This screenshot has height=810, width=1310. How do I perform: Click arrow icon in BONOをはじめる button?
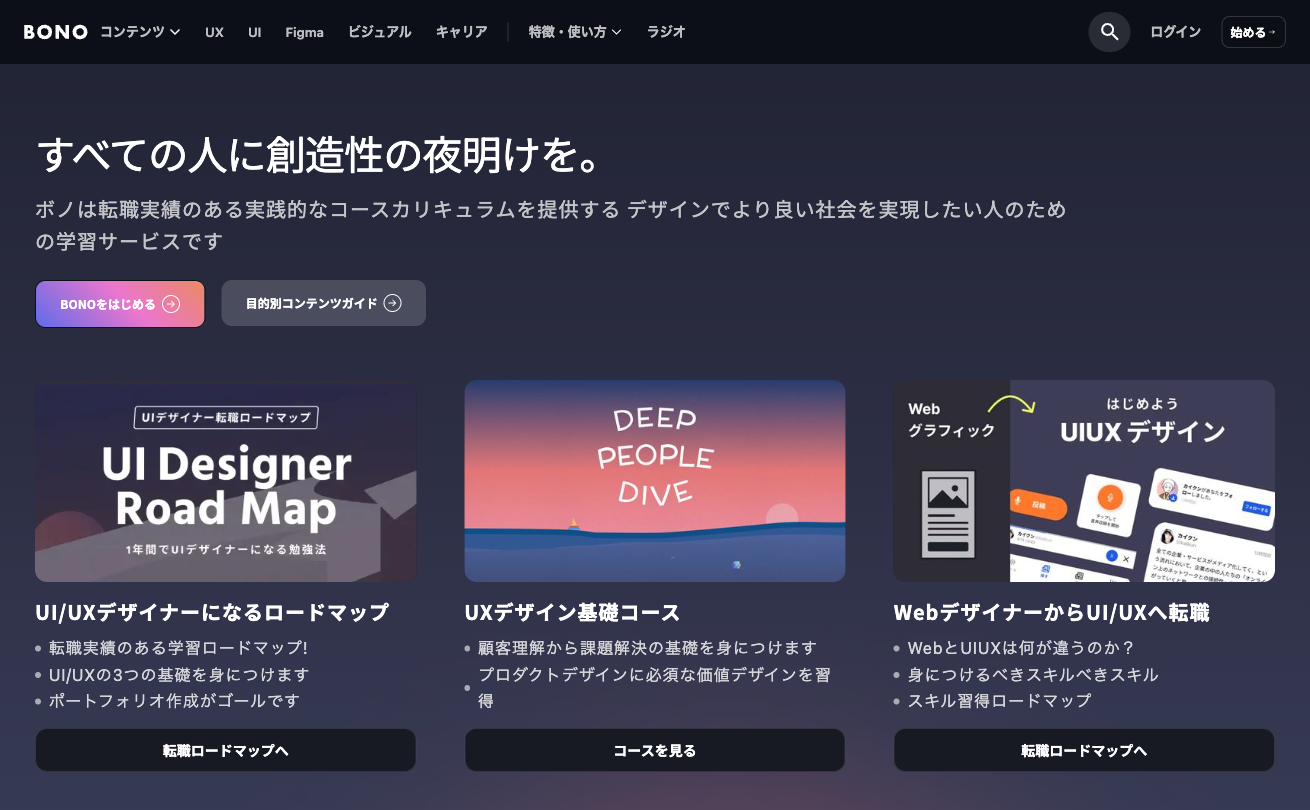[171, 304]
